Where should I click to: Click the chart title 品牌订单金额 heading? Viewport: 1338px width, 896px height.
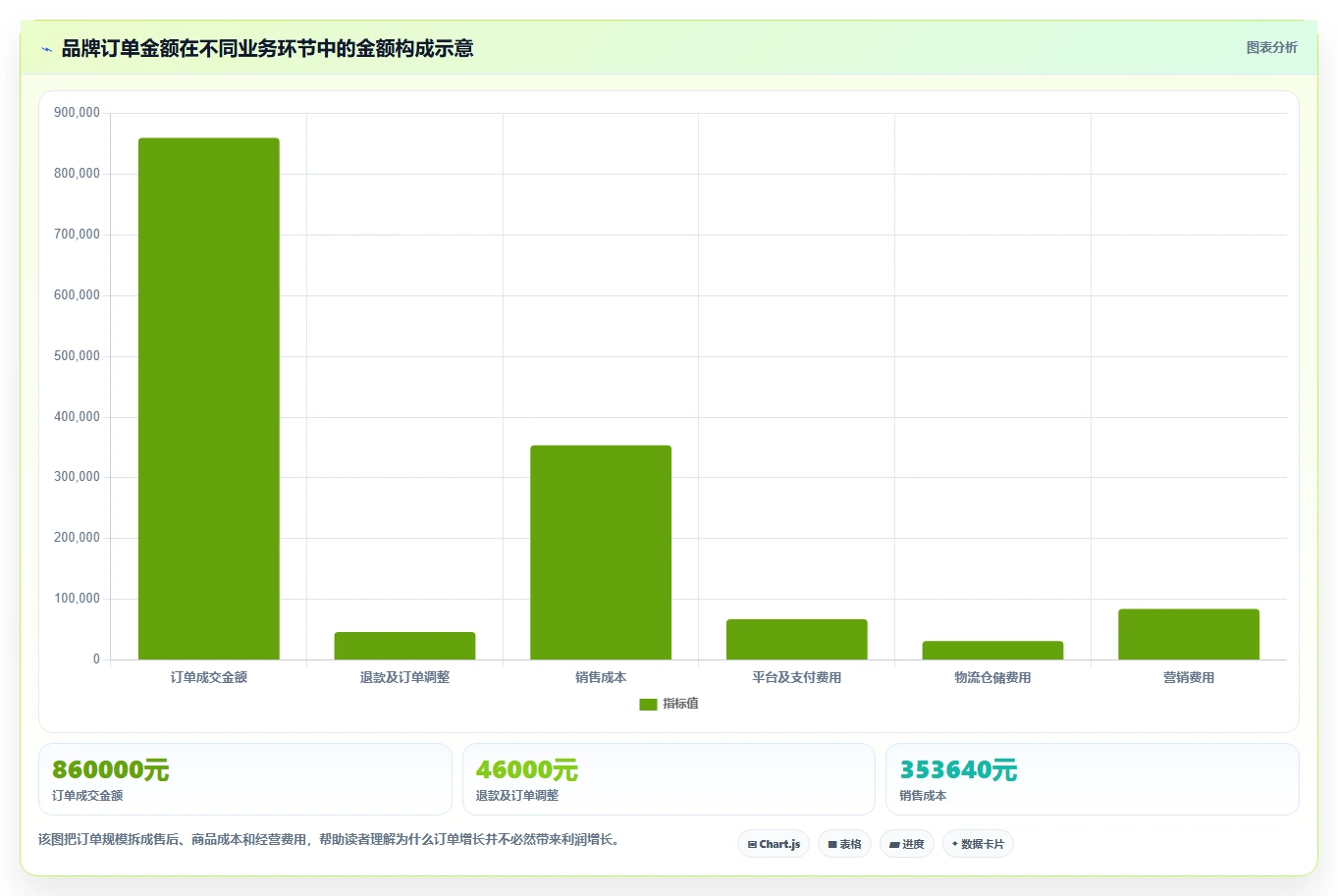pos(267,48)
